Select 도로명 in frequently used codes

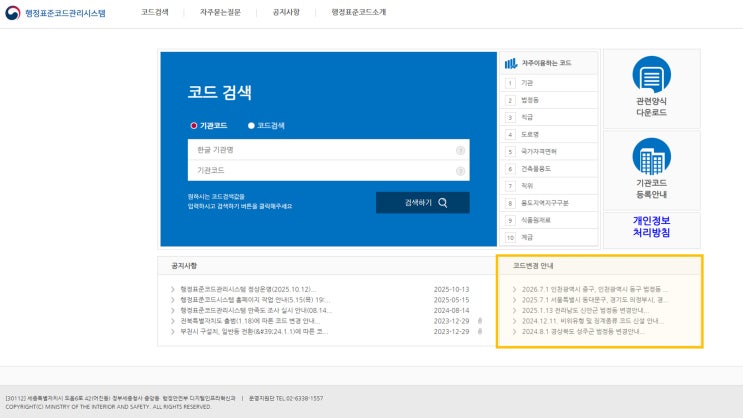click(530, 135)
